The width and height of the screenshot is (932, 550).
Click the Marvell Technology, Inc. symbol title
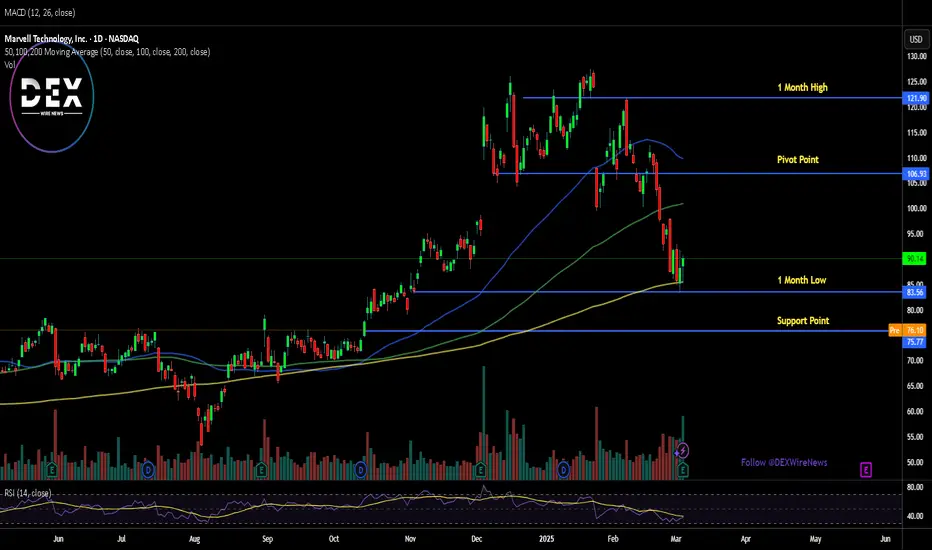pyautogui.click(x=71, y=39)
